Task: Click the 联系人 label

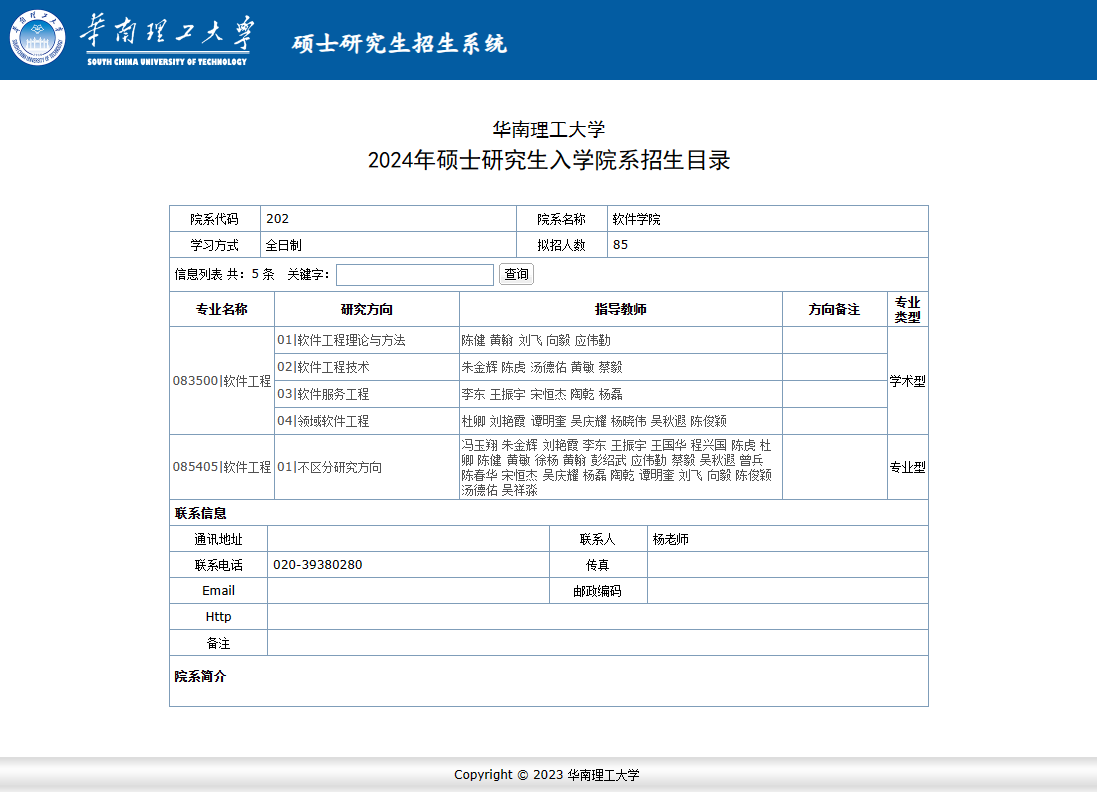Action: click(597, 539)
